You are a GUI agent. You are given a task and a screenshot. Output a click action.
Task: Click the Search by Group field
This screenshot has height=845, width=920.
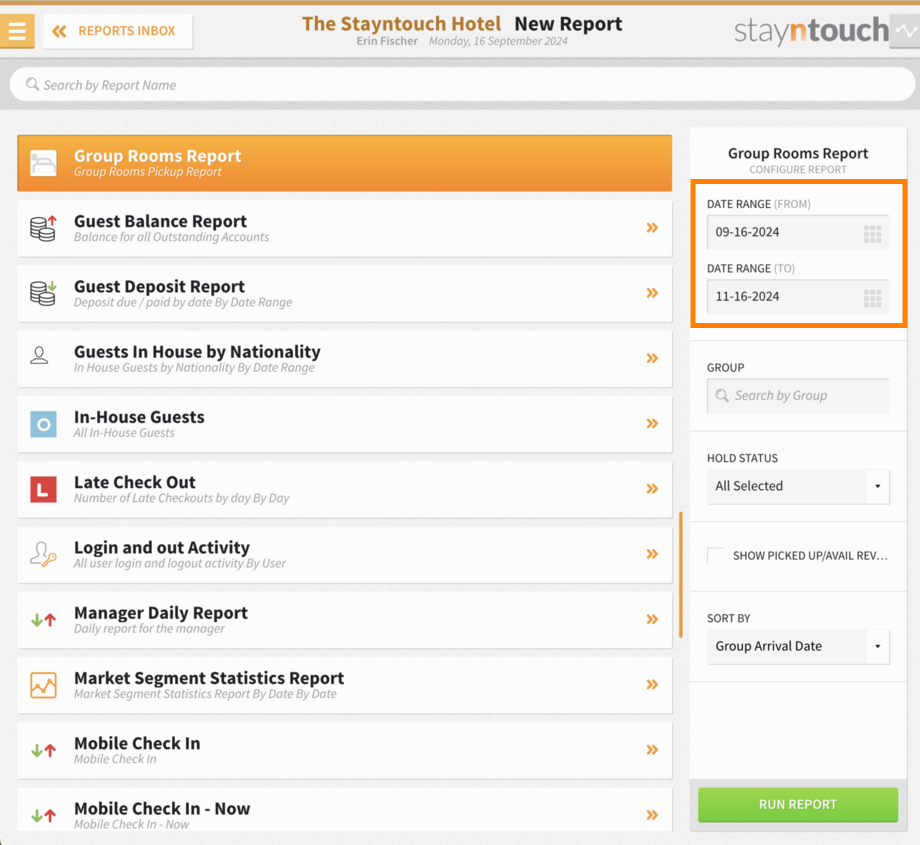point(798,396)
